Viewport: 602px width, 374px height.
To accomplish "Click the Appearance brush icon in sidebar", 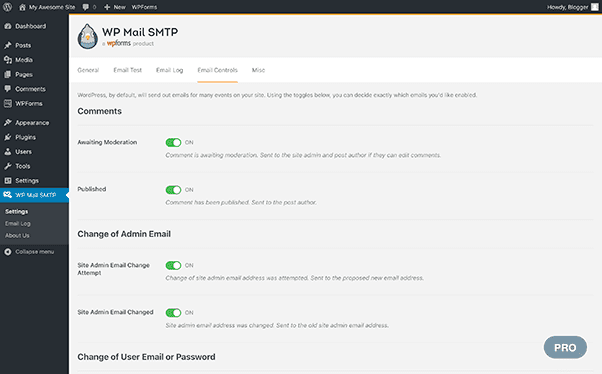I will (8, 122).
